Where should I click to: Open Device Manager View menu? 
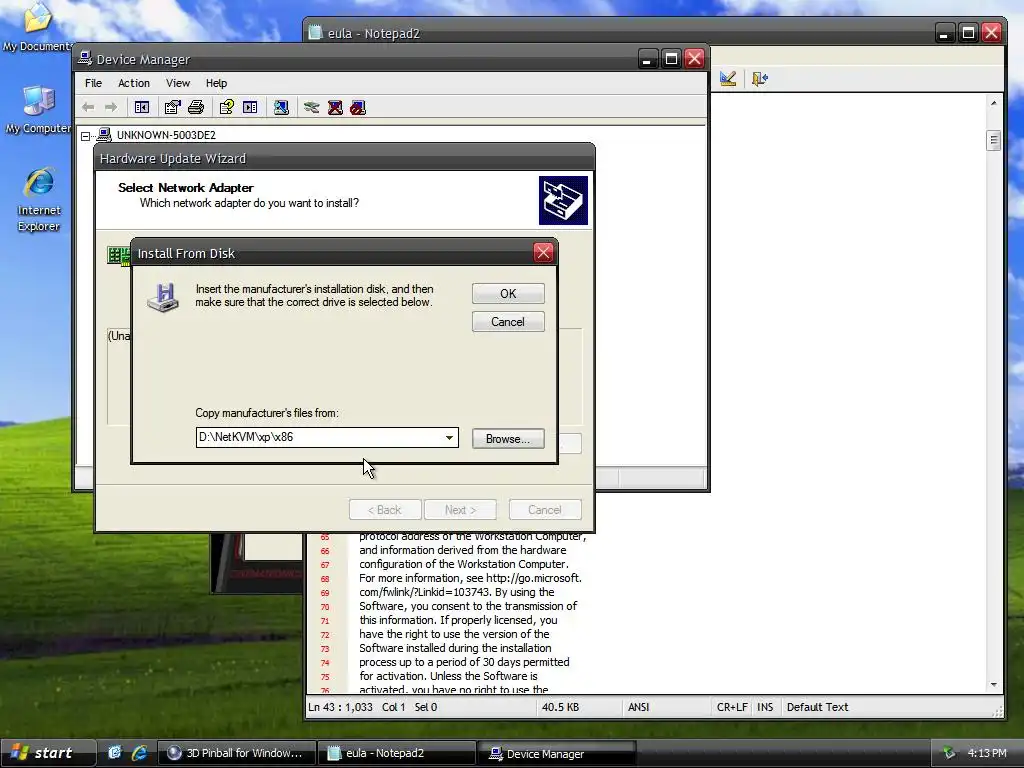point(178,83)
